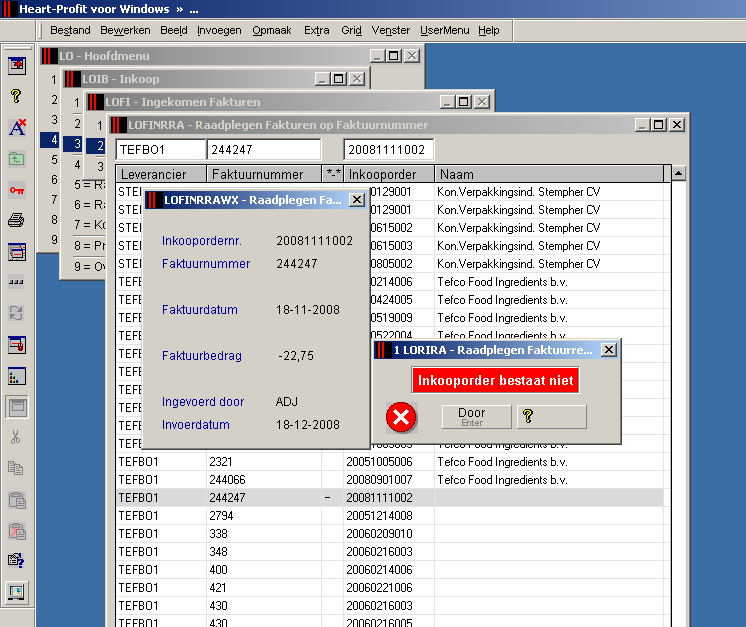
Task: Click the scissors cut icon
Action: pos(16,437)
